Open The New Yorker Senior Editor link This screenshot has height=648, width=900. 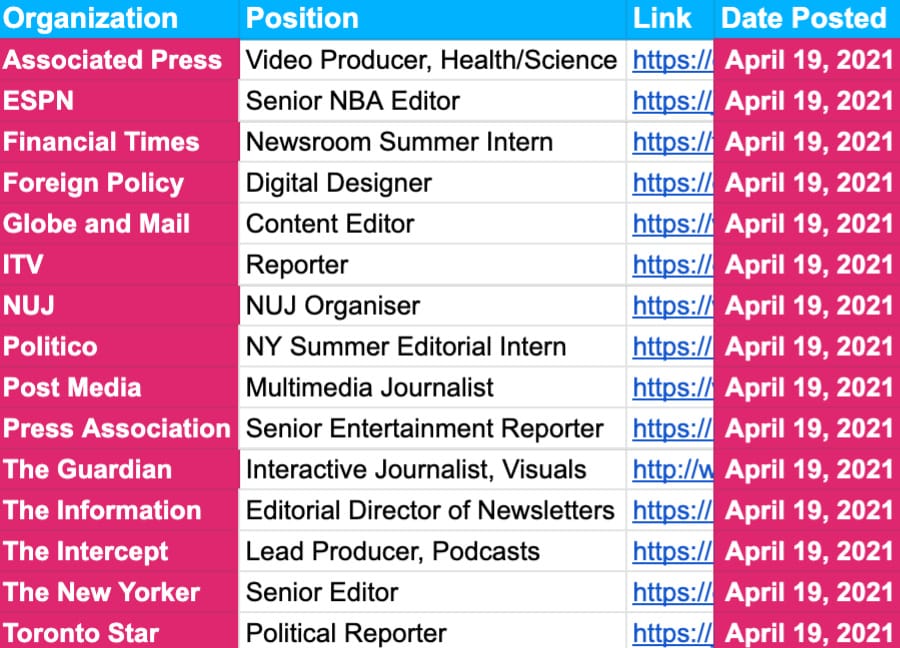(672, 593)
